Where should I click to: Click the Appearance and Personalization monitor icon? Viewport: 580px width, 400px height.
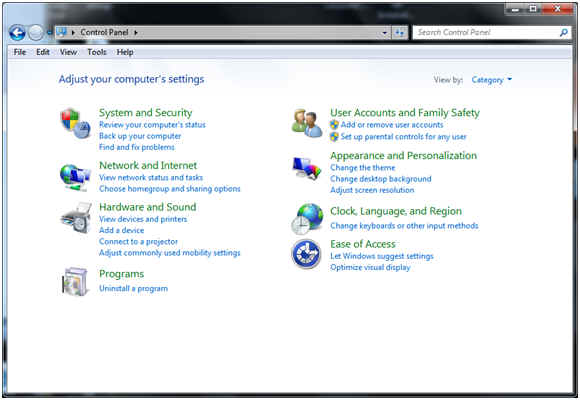tap(307, 168)
